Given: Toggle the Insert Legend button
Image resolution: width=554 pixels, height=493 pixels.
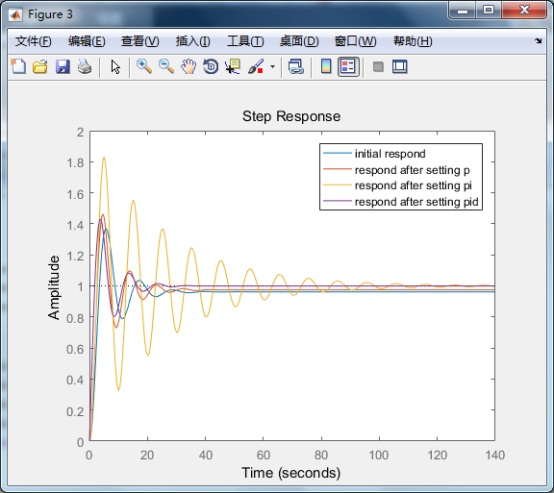Looking at the screenshot, I should tap(348, 66).
